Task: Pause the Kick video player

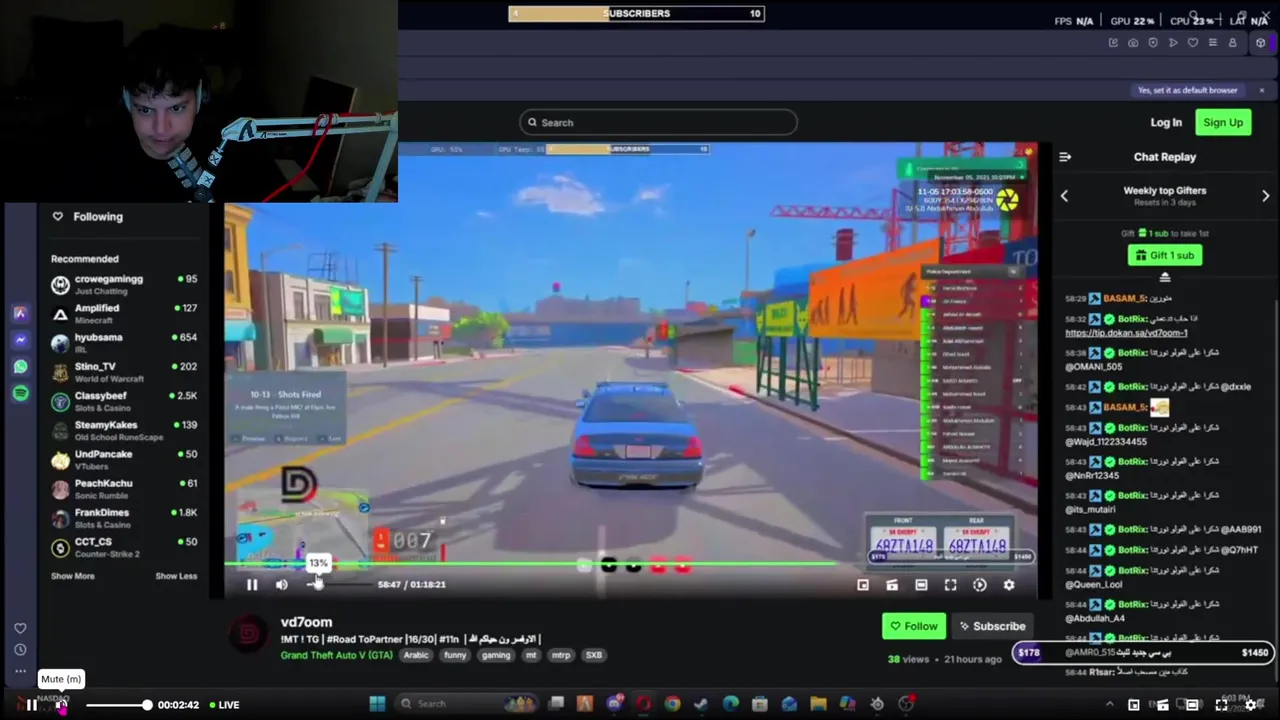Action: point(252,585)
